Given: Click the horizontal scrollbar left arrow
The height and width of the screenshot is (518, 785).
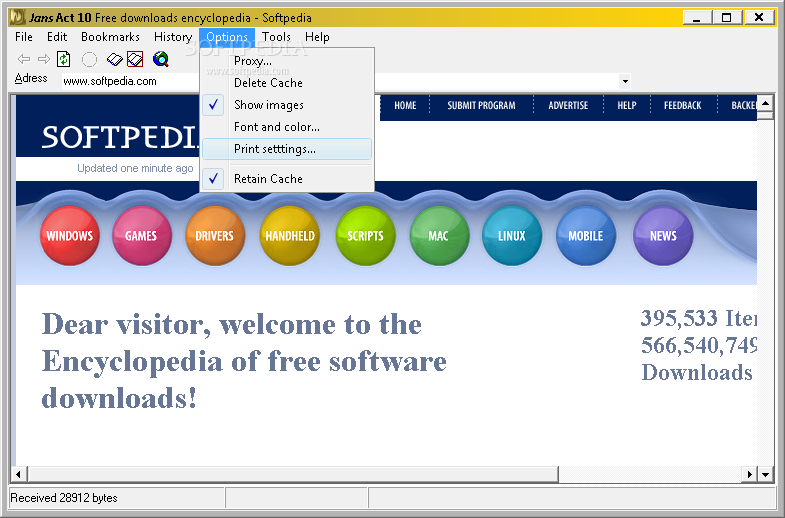Looking at the screenshot, I should (x=19, y=474).
